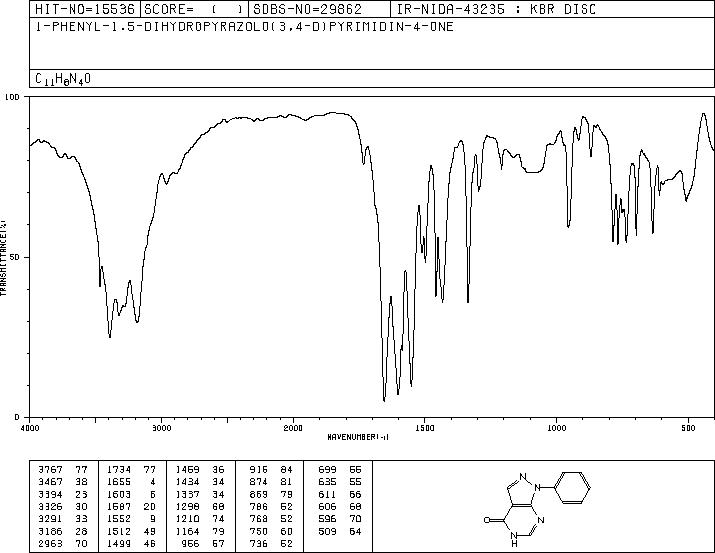Click peak table entry 736
The width and height of the screenshot is (715, 553).
259,543
